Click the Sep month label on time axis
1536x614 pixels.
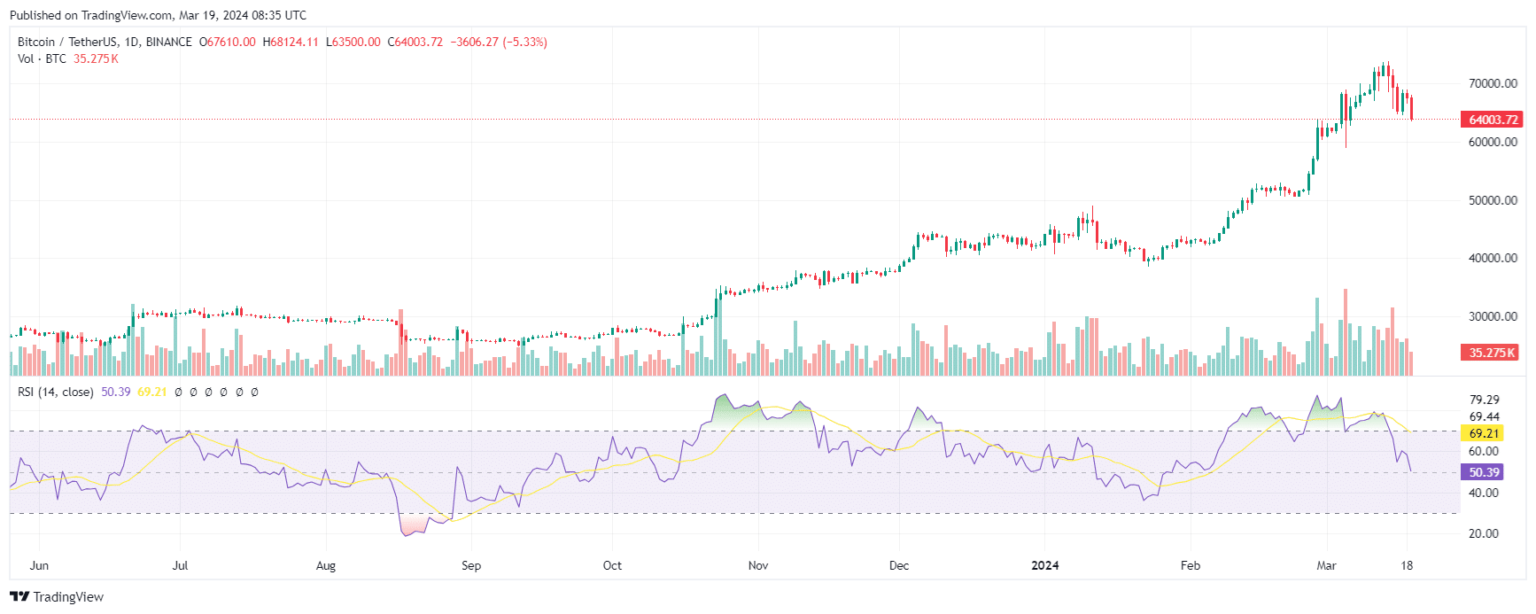tap(471, 565)
